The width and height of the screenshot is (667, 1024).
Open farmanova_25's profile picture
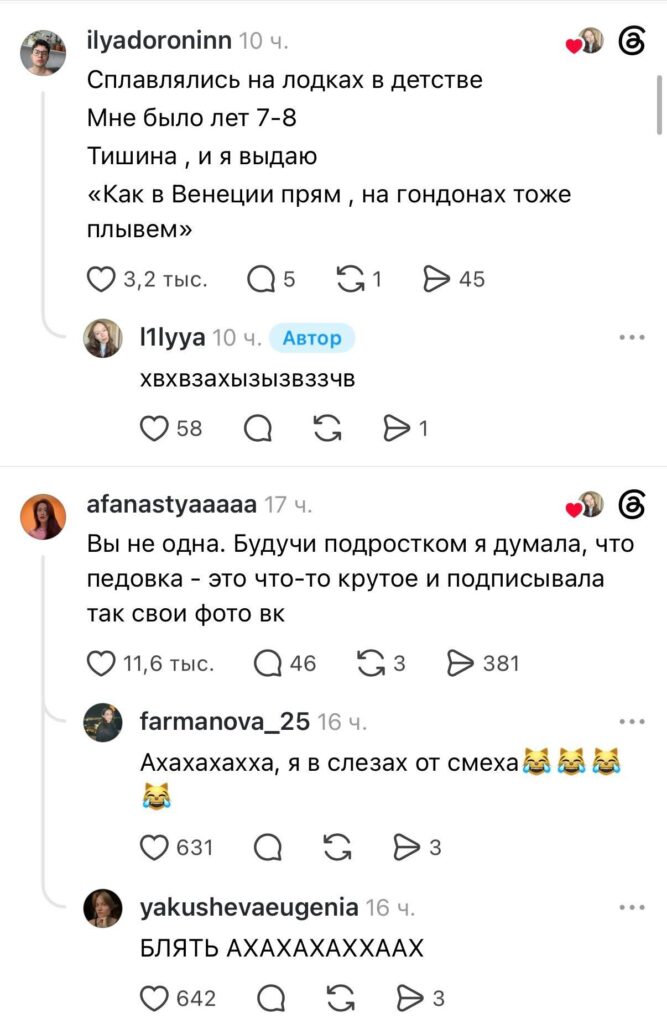(x=103, y=723)
